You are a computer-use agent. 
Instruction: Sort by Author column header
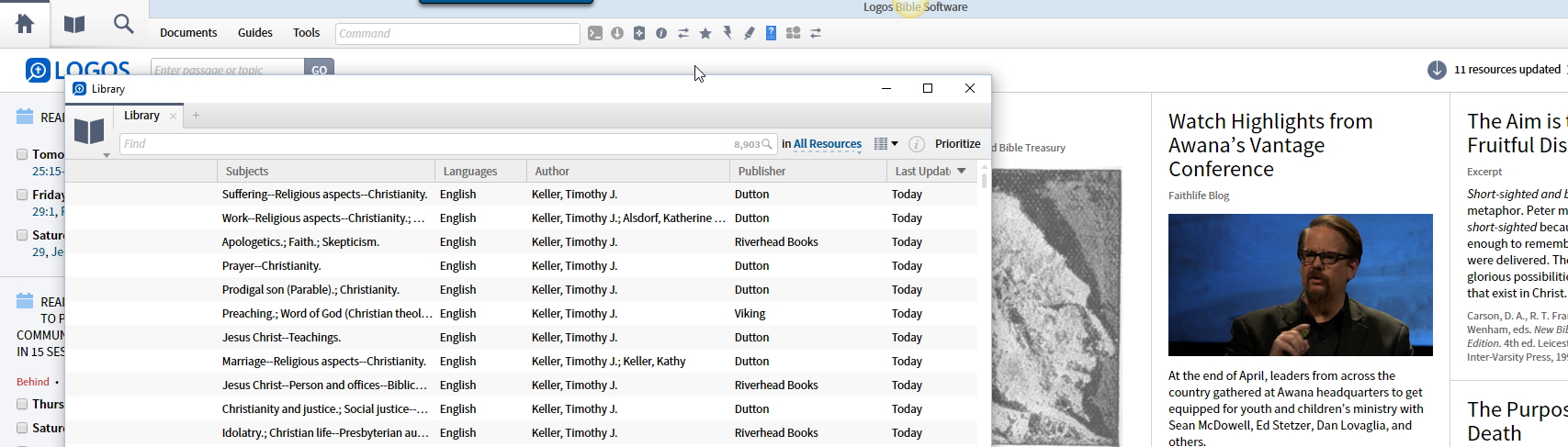tap(628, 171)
